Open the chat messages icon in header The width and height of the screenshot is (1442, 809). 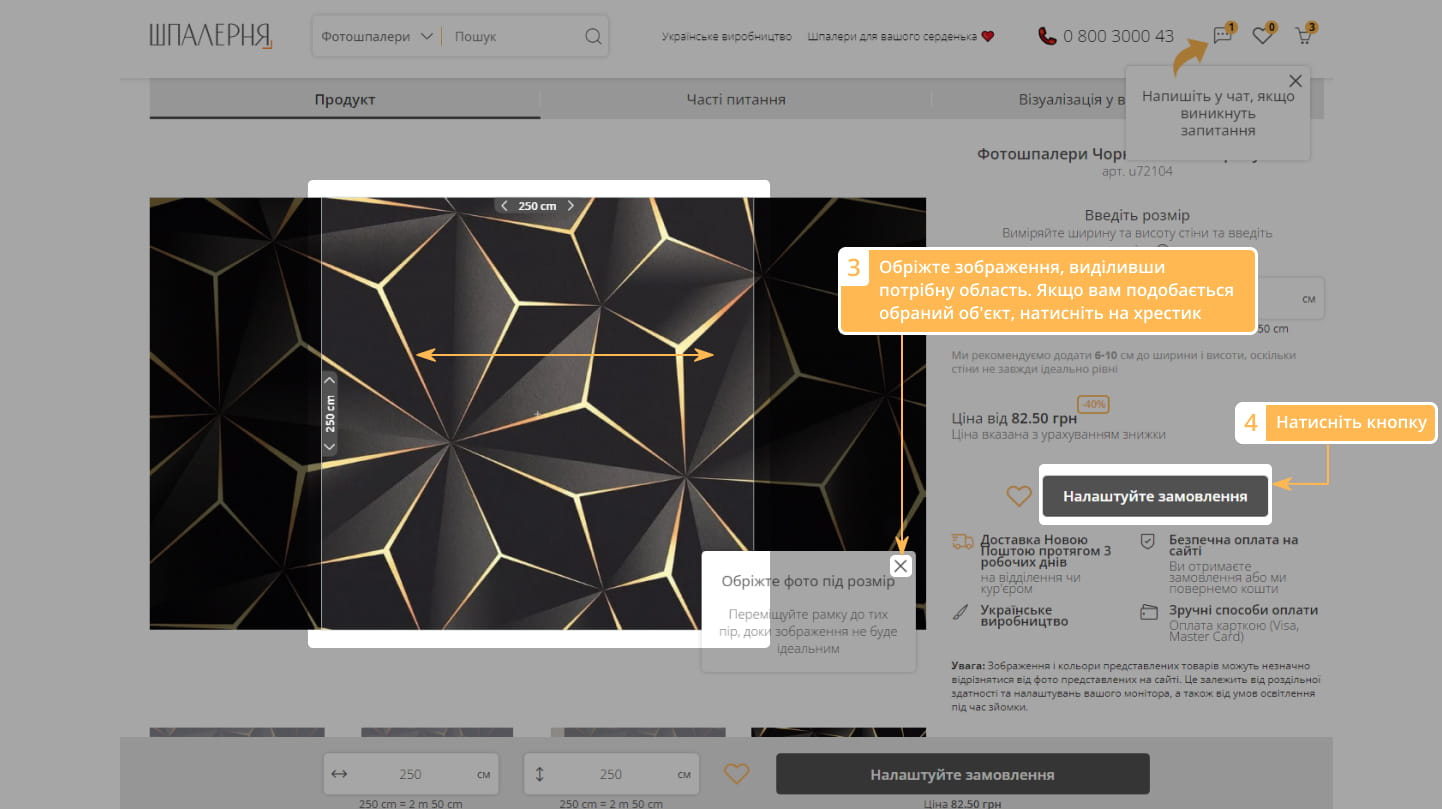click(x=1222, y=36)
